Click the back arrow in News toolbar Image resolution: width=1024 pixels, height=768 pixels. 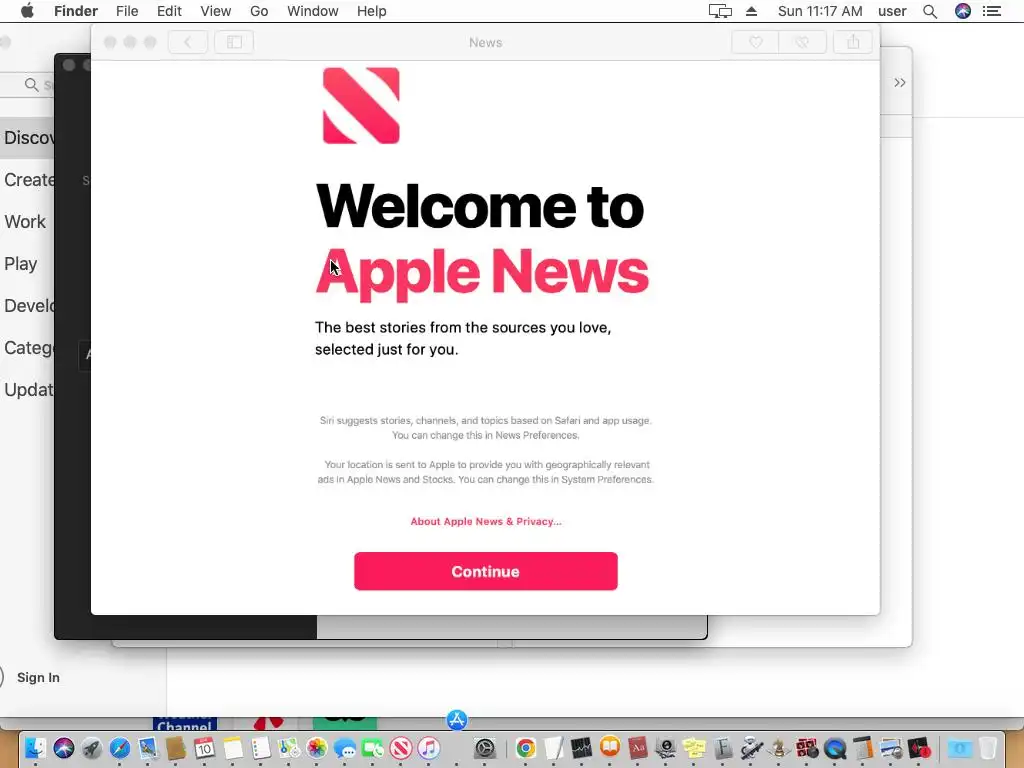click(188, 42)
